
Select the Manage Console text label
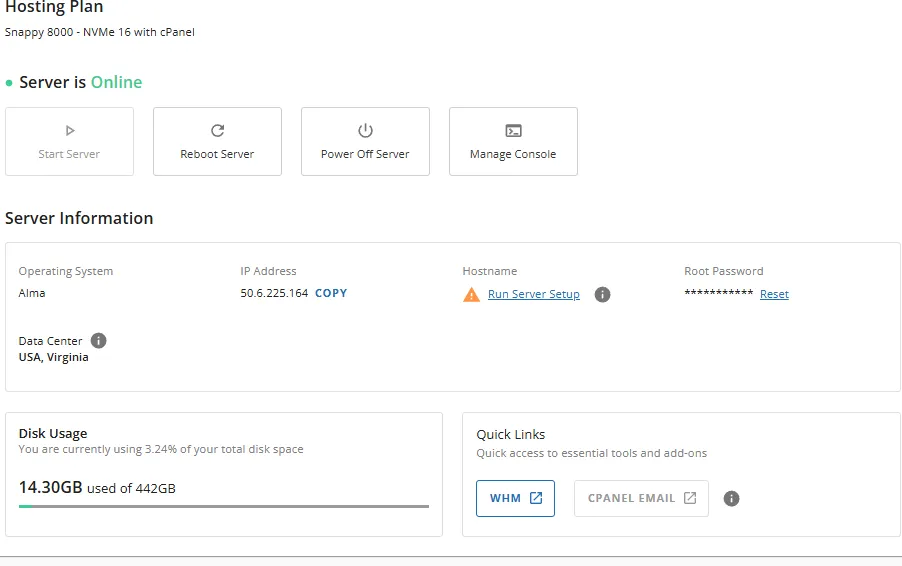[x=513, y=154]
